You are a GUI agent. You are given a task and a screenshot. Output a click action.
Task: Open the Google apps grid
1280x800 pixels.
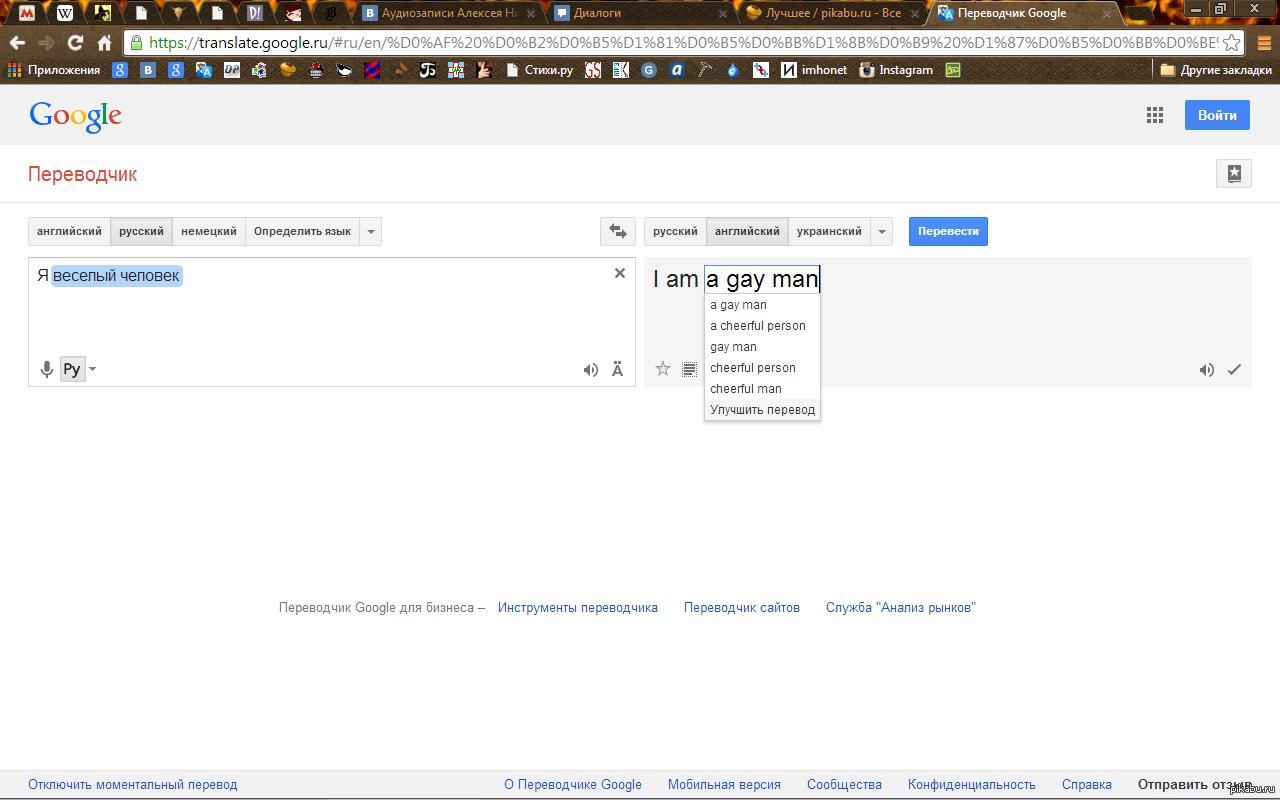click(1155, 115)
